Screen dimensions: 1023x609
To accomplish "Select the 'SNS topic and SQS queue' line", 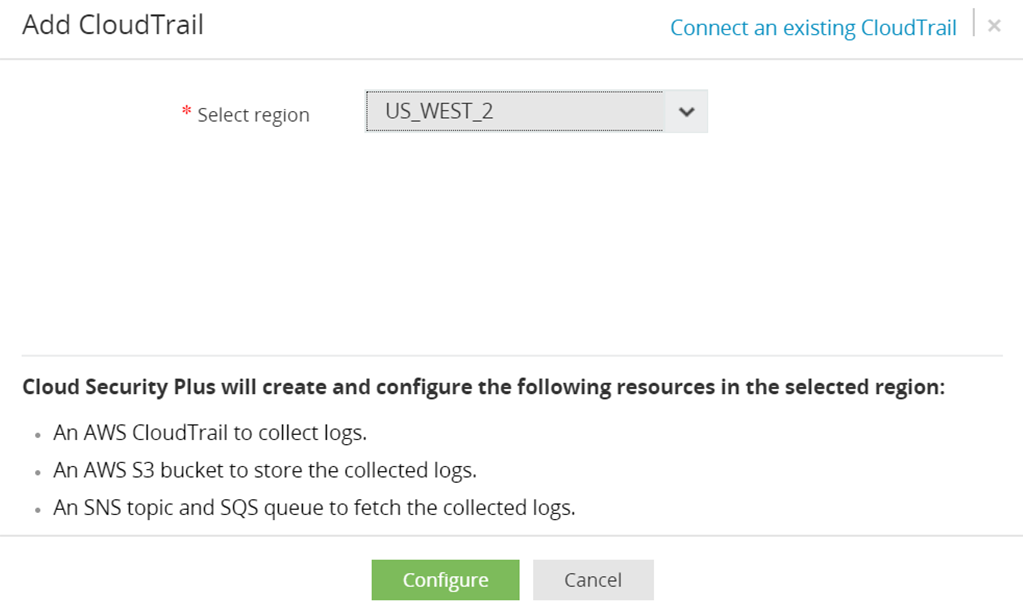I will (314, 507).
